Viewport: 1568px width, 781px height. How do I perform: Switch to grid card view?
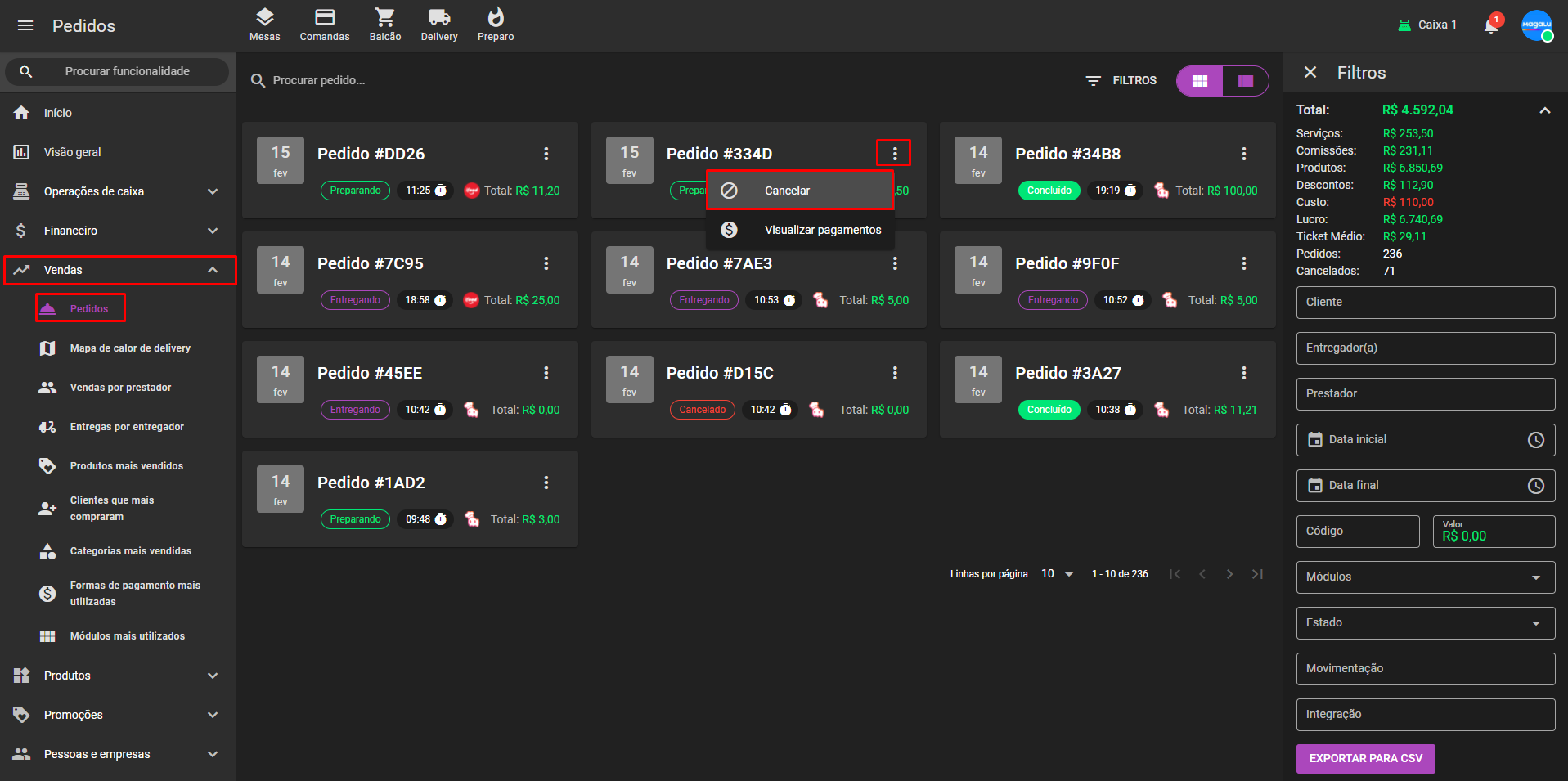1200,81
